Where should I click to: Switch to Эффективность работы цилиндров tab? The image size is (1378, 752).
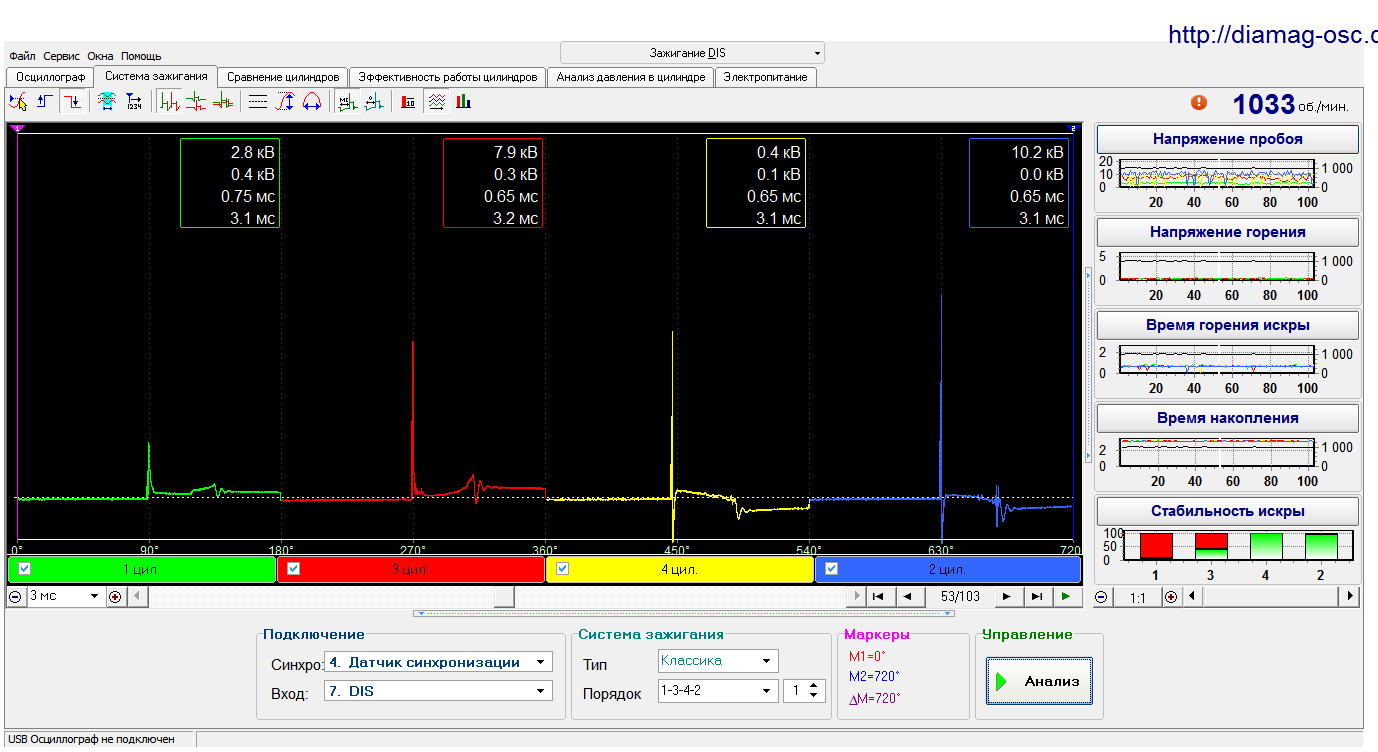[448, 77]
